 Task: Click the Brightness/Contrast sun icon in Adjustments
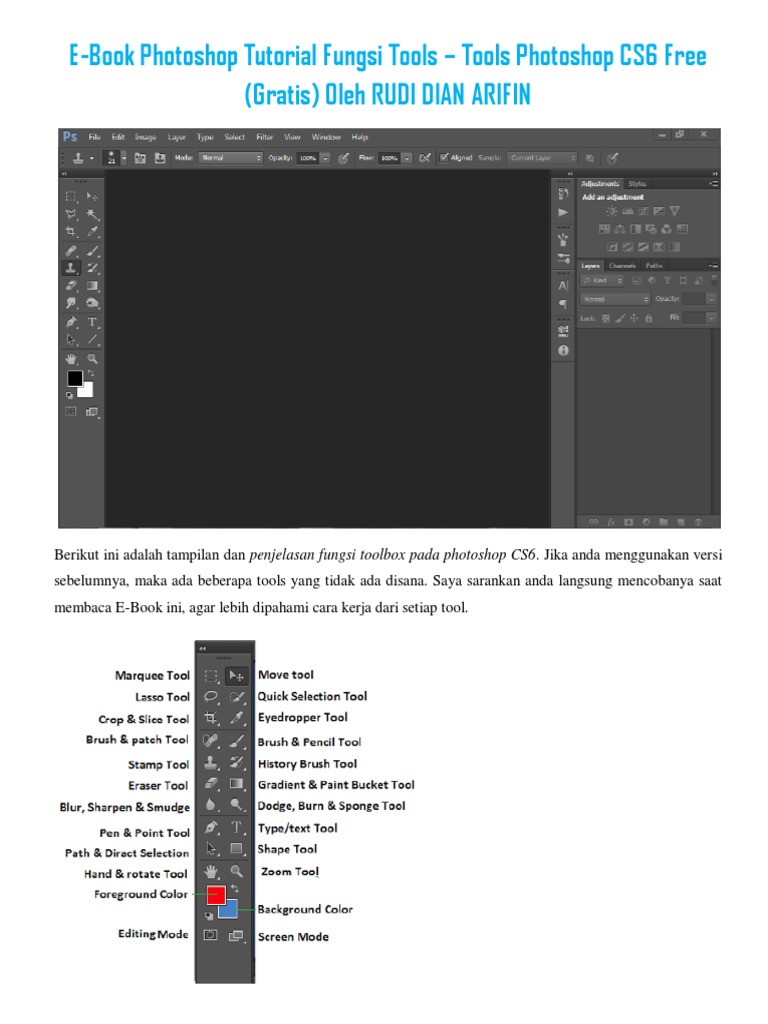611,211
